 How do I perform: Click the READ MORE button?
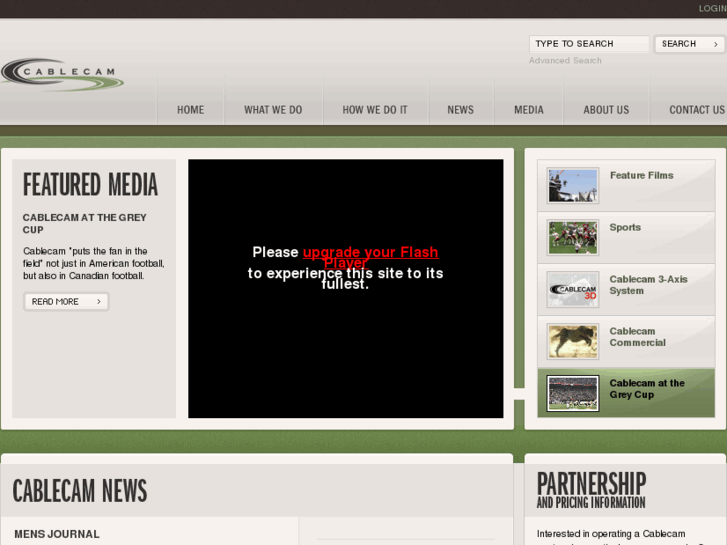pos(66,301)
